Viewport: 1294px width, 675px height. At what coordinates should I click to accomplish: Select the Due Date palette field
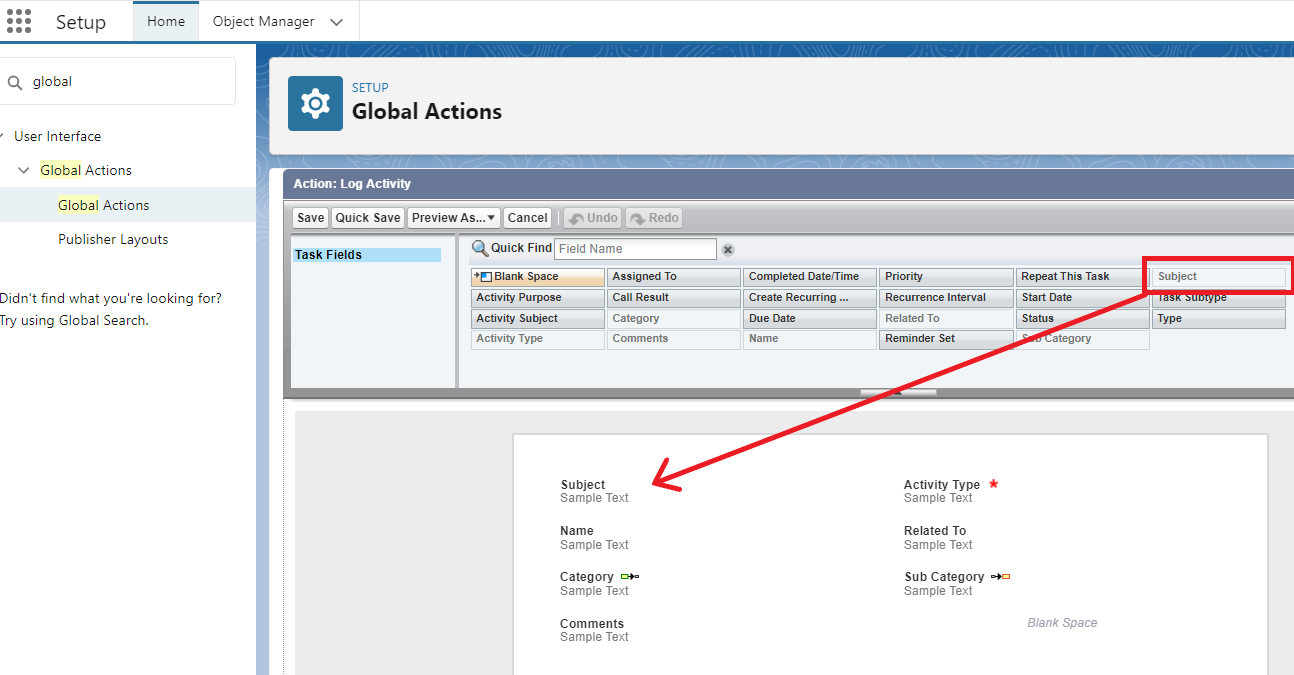coord(810,319)
